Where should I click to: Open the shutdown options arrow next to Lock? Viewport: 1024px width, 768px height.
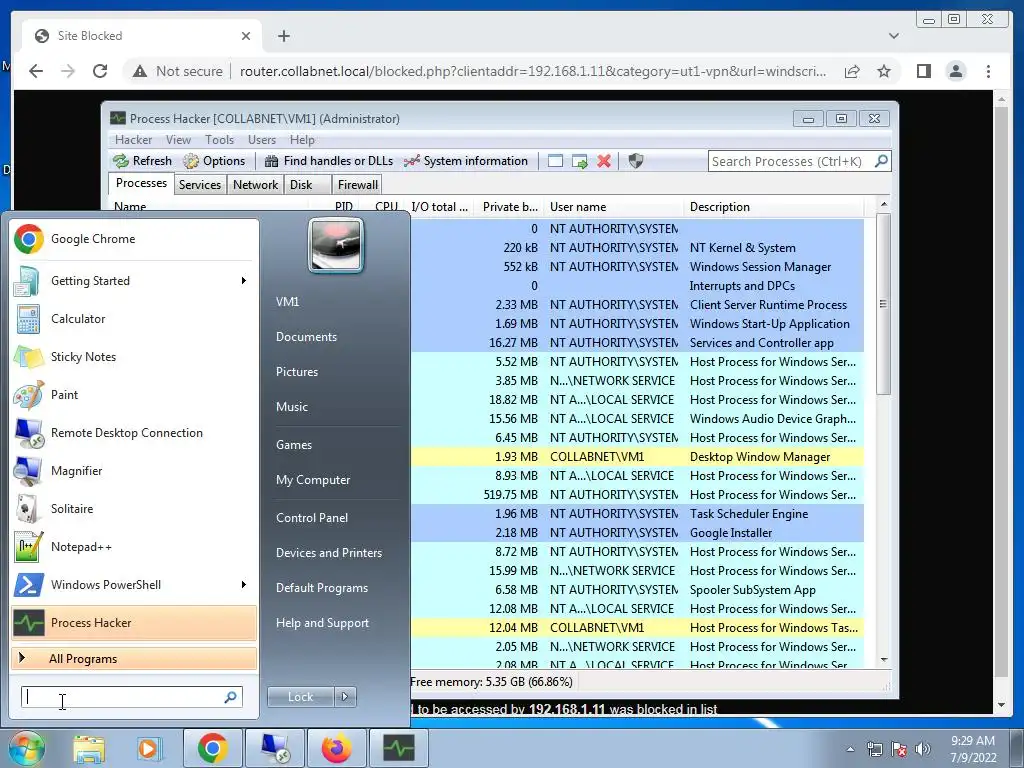pos(345,697)
